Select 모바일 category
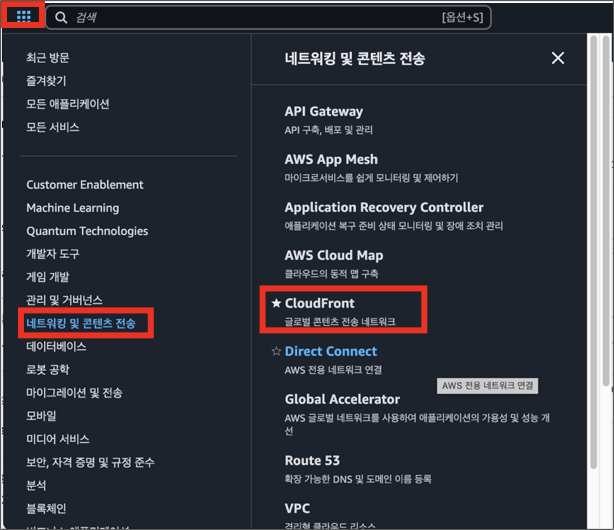Viewport: 614px width, 530px height. (41, 416)
